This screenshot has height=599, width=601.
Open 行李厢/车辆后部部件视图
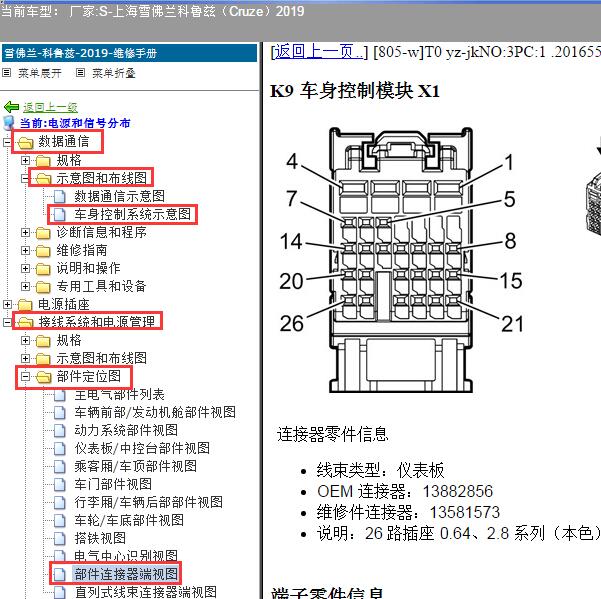pos(149,502)
